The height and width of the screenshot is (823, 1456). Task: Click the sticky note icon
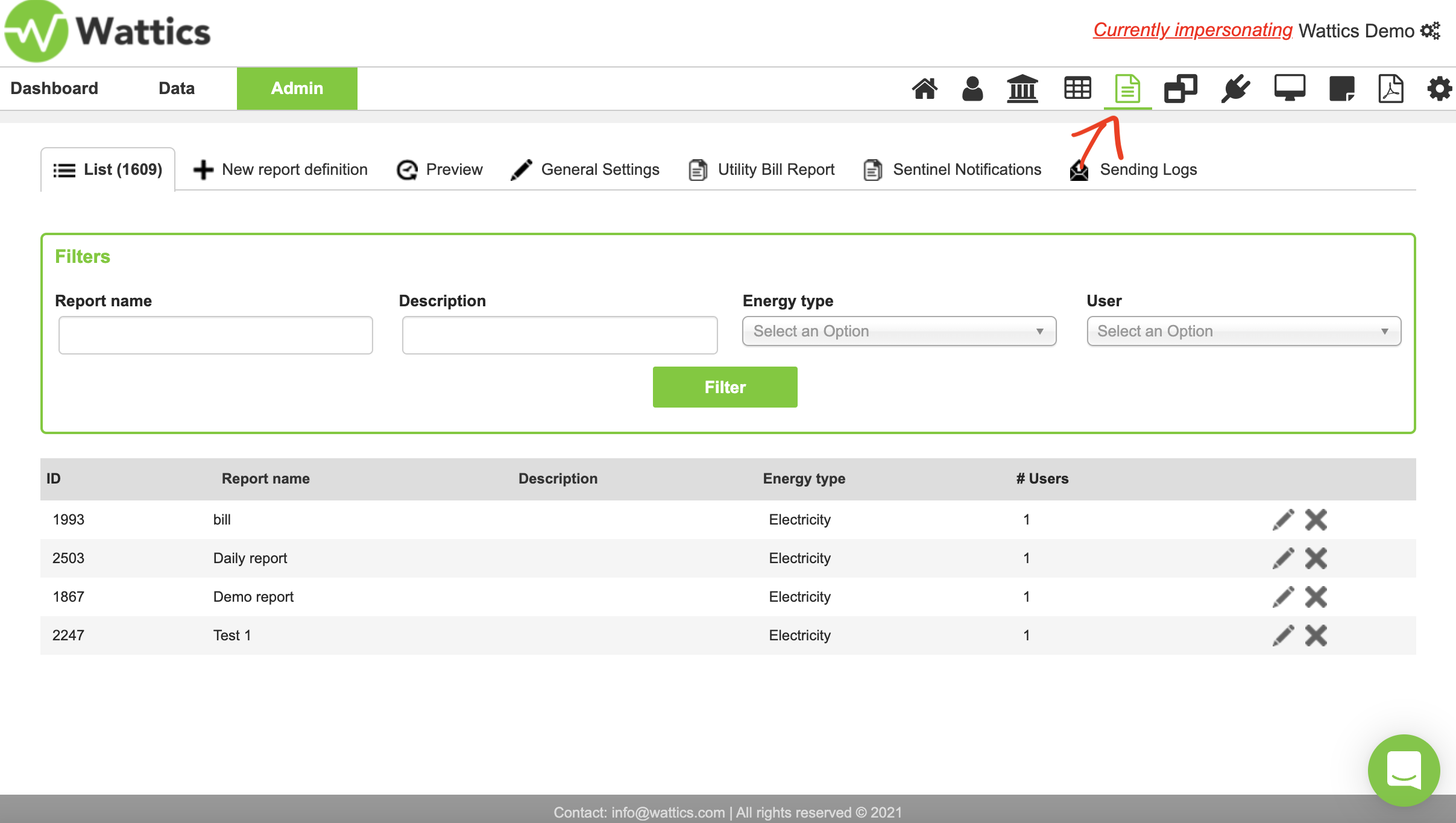(1342, 89)
